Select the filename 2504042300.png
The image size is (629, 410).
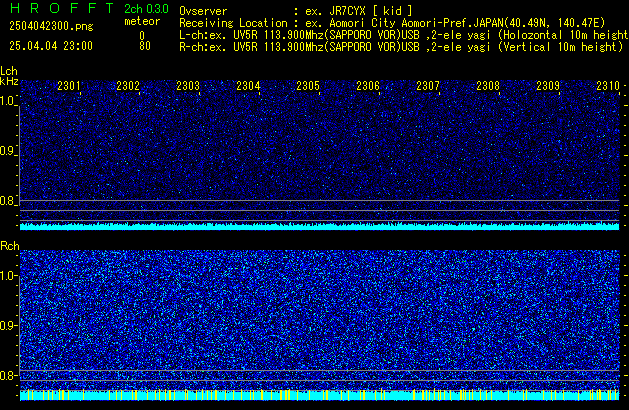point(51,26)
